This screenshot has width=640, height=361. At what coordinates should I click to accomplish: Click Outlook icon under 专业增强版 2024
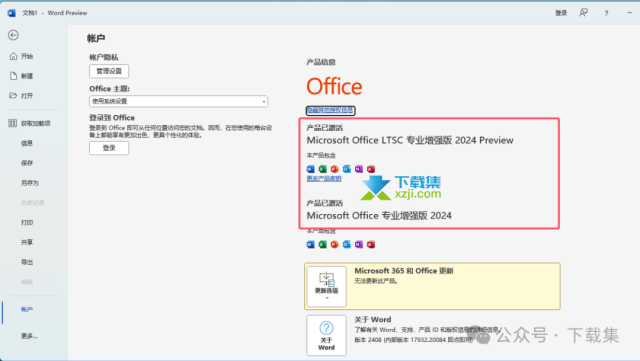pos(347,245)
